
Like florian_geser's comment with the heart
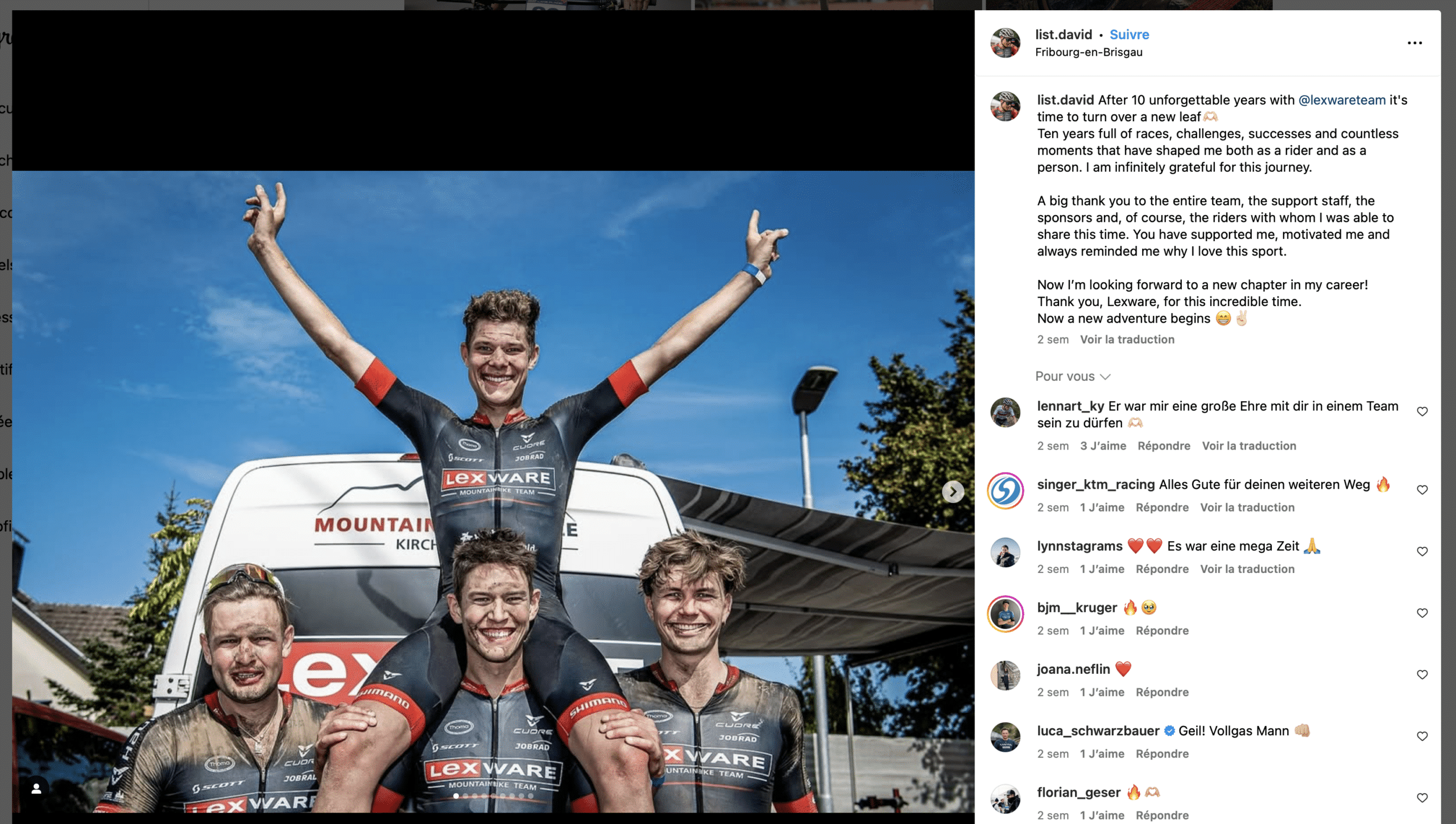pyautogui.click(x=1422, y=797)
